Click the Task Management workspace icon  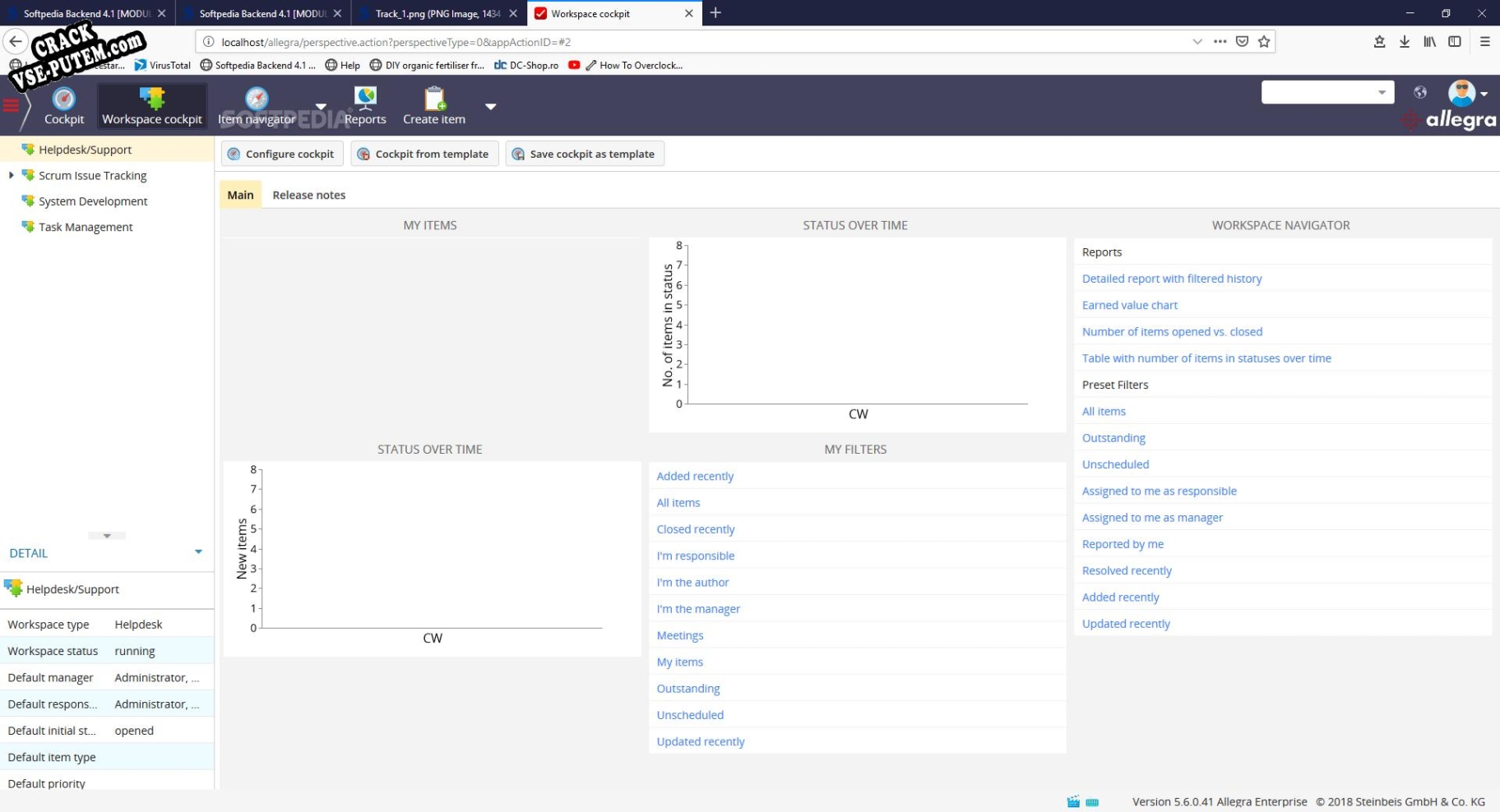pyautogui.click(x=28, y=226)
